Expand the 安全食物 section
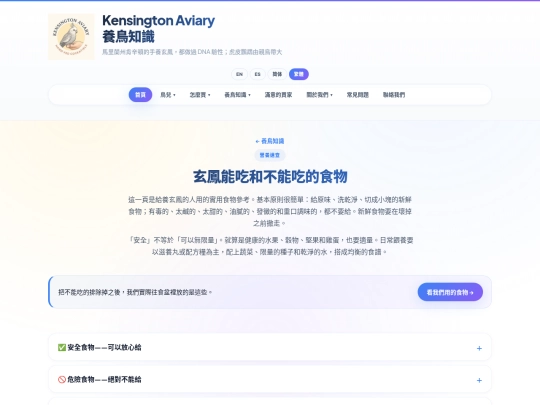Viewport: 540px width, 405px height. [270, 347]
